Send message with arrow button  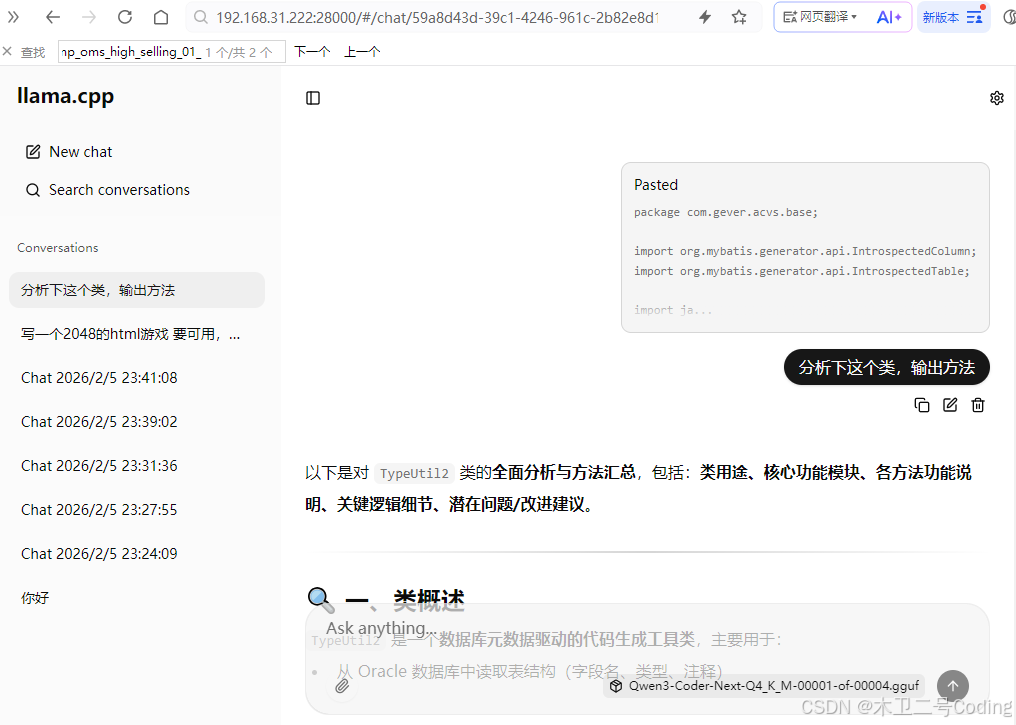pyautogui.click(x=952, y=685)
